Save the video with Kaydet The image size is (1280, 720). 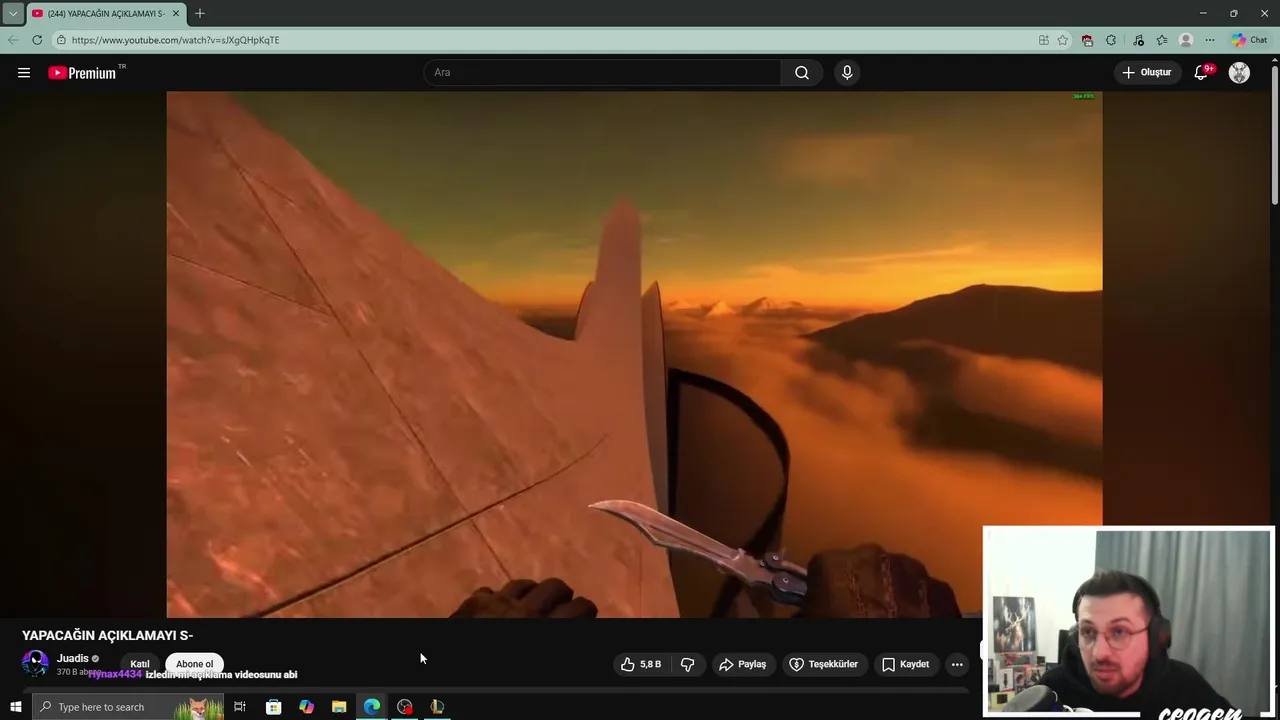point(906,664)
